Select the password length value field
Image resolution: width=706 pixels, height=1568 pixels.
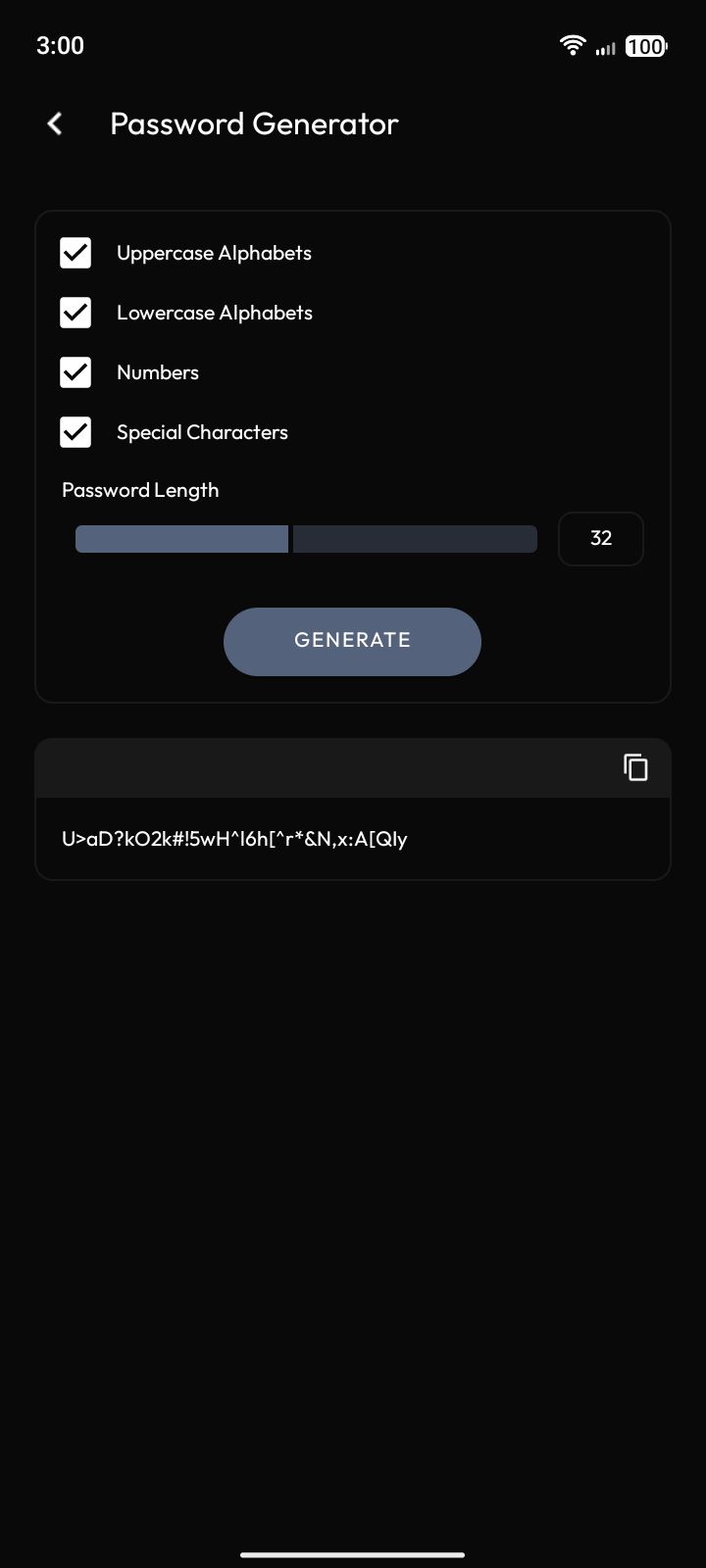pyautogui.click(x=601, y=538)
